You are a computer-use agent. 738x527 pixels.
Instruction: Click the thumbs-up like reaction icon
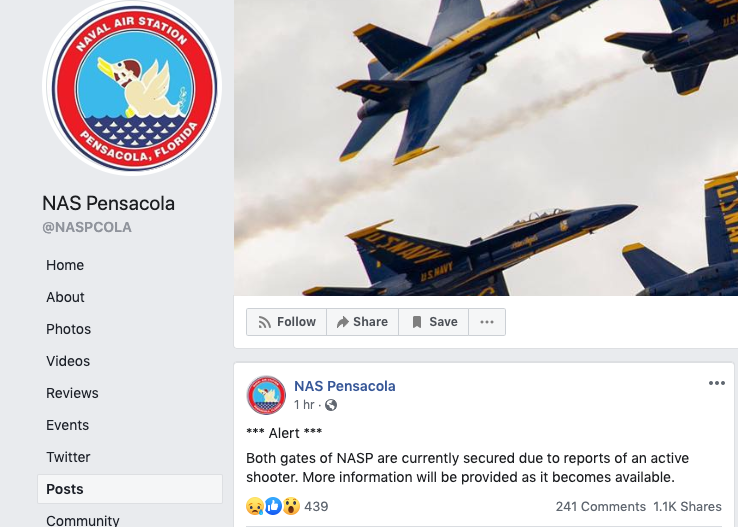[x=273, y=506]
